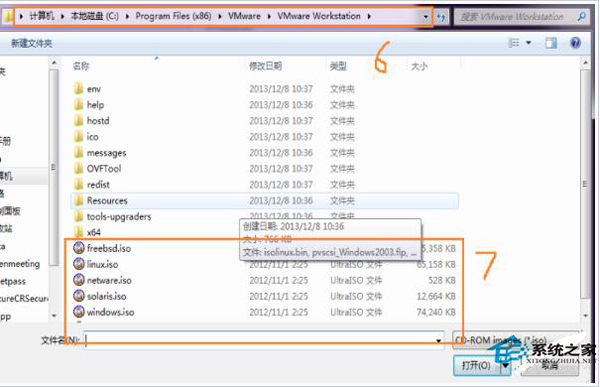Click the tools-upgraders folder icon

coord(78,216)
